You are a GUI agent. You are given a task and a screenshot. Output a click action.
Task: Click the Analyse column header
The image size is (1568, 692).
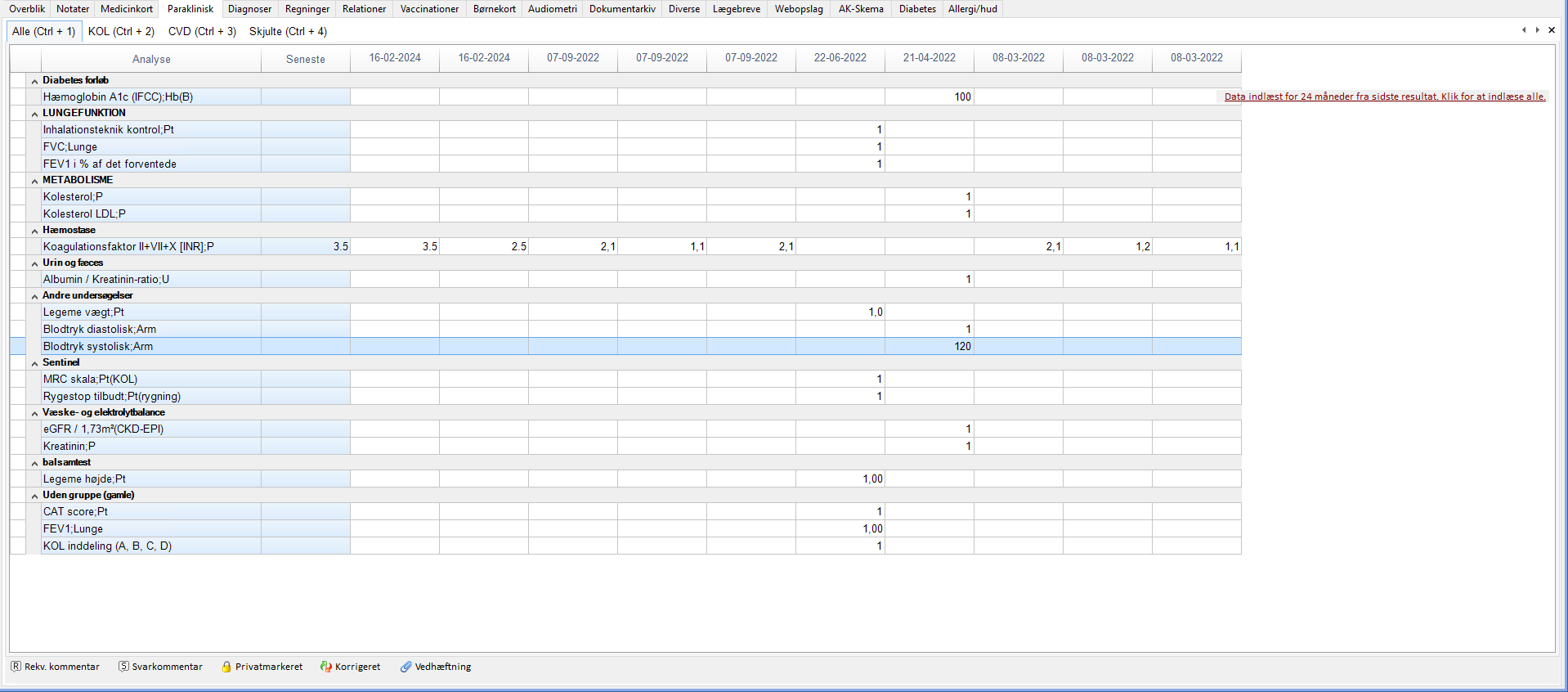coord(151,59)
